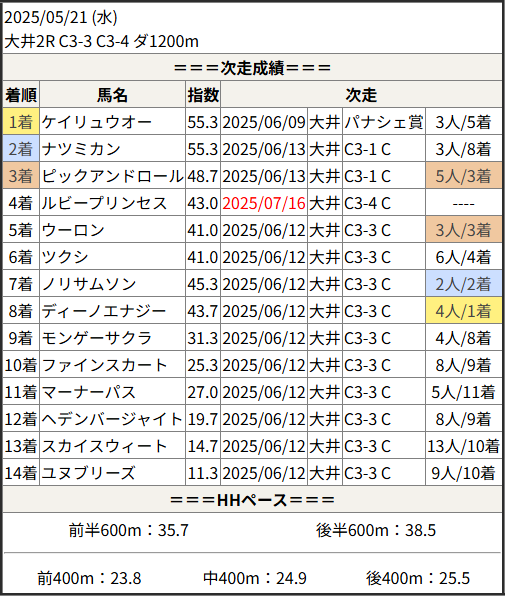The width and height of the screenshot is (505, 596).
Task: Select horse ユヌブリーズ in last row
Action: [88, 473]
